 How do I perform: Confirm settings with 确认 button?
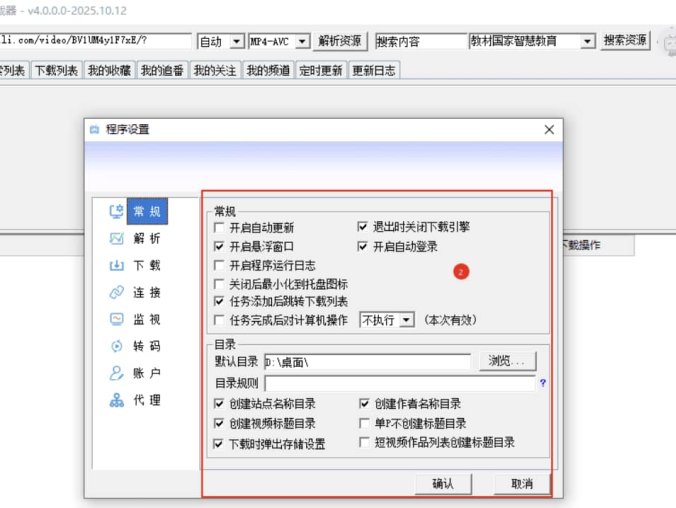(443, 484)
